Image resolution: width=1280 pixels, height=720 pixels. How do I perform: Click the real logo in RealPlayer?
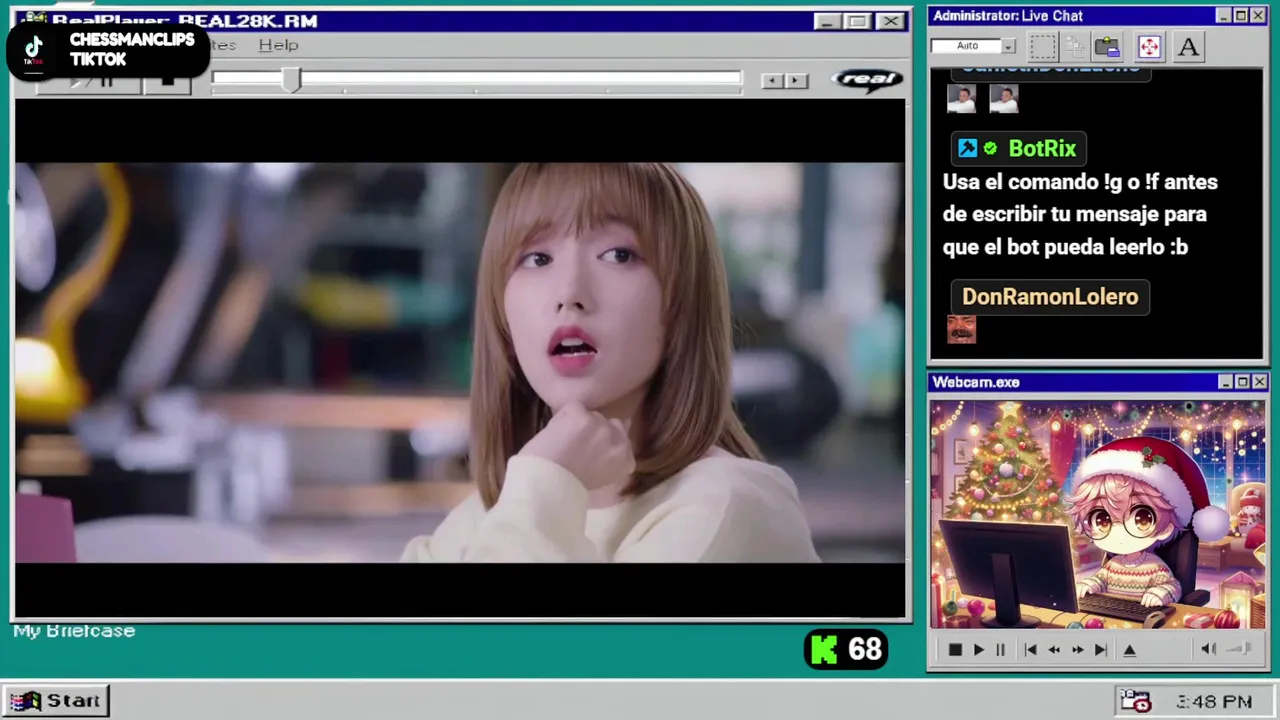(867, 80)
